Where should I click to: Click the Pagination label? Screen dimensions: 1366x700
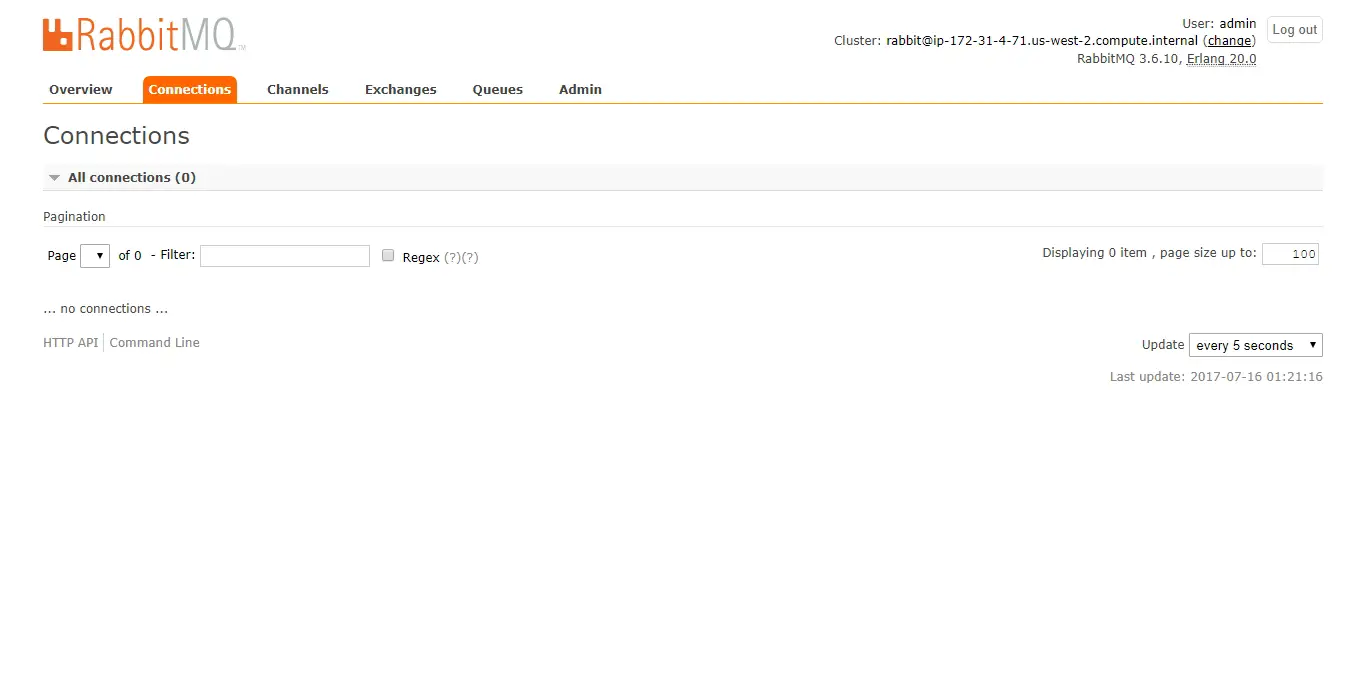pyautogui.click(x=74, y=216)
